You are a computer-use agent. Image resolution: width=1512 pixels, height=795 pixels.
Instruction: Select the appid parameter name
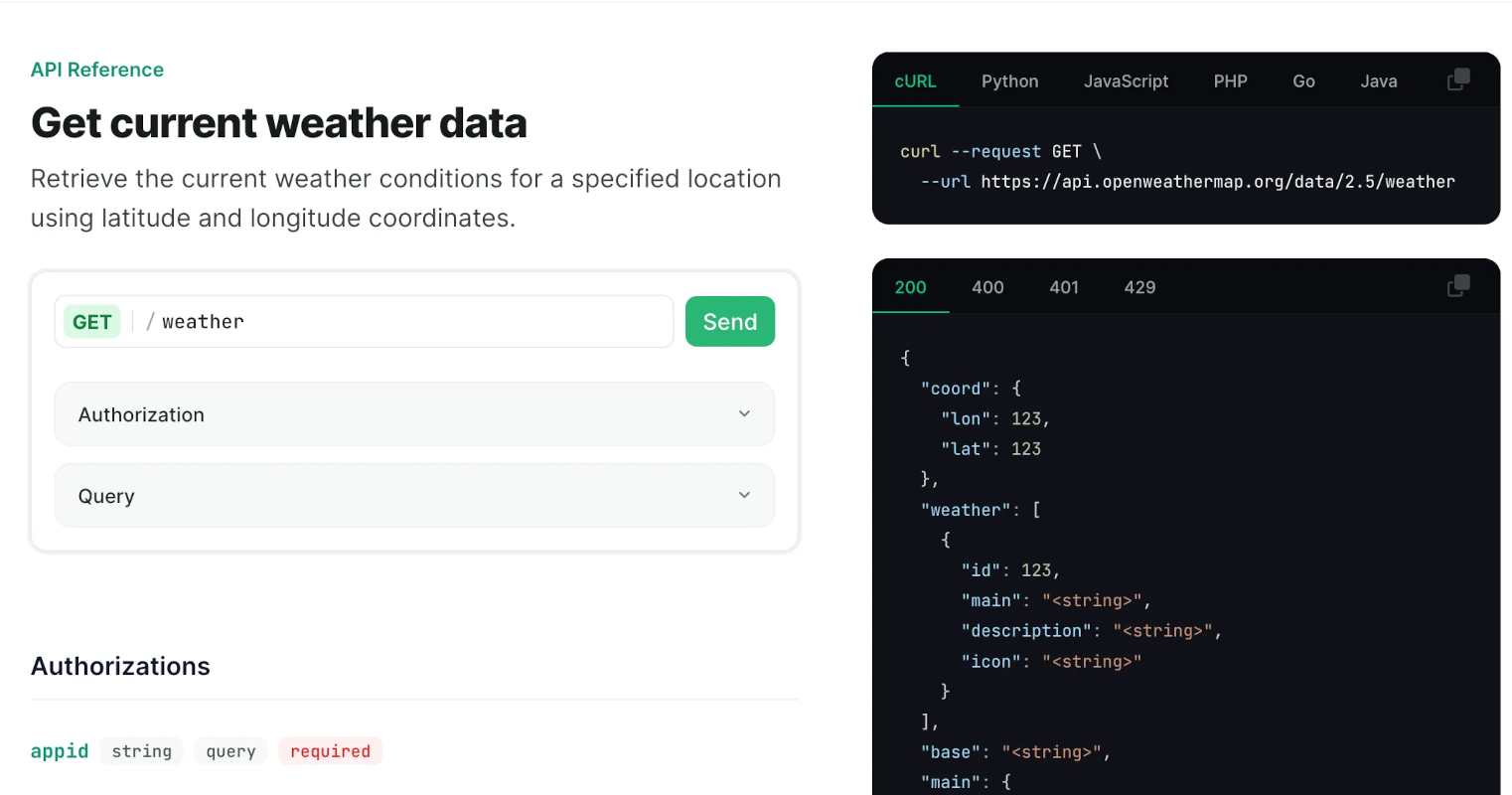(59, 750)
